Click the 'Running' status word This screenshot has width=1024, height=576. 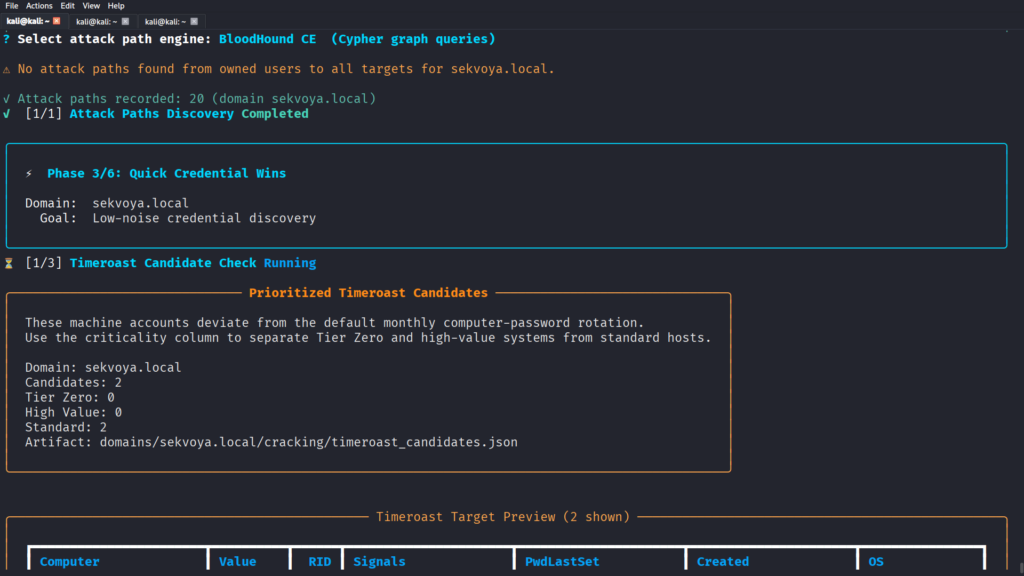click(289, 263)
